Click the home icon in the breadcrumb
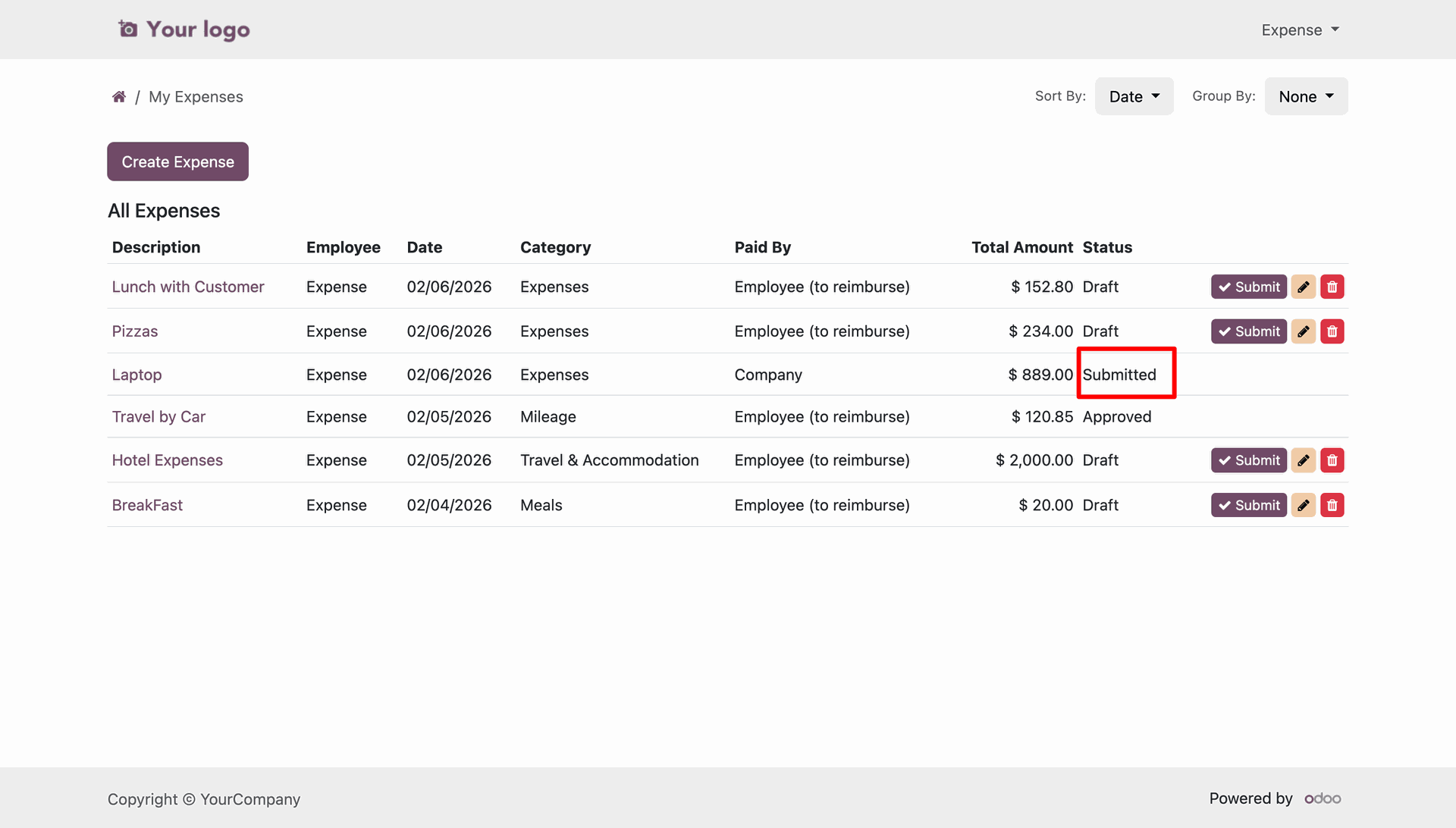1456x828 pixels. (118, 96)
